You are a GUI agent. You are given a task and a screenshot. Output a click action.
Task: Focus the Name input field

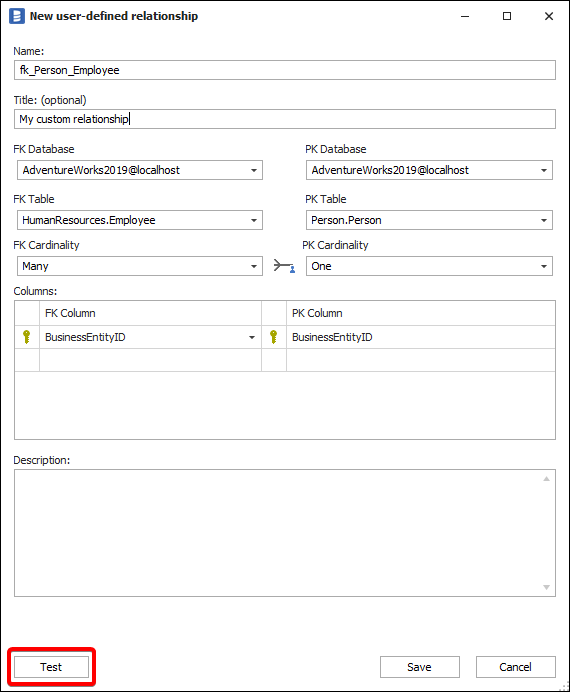(285, 70)
